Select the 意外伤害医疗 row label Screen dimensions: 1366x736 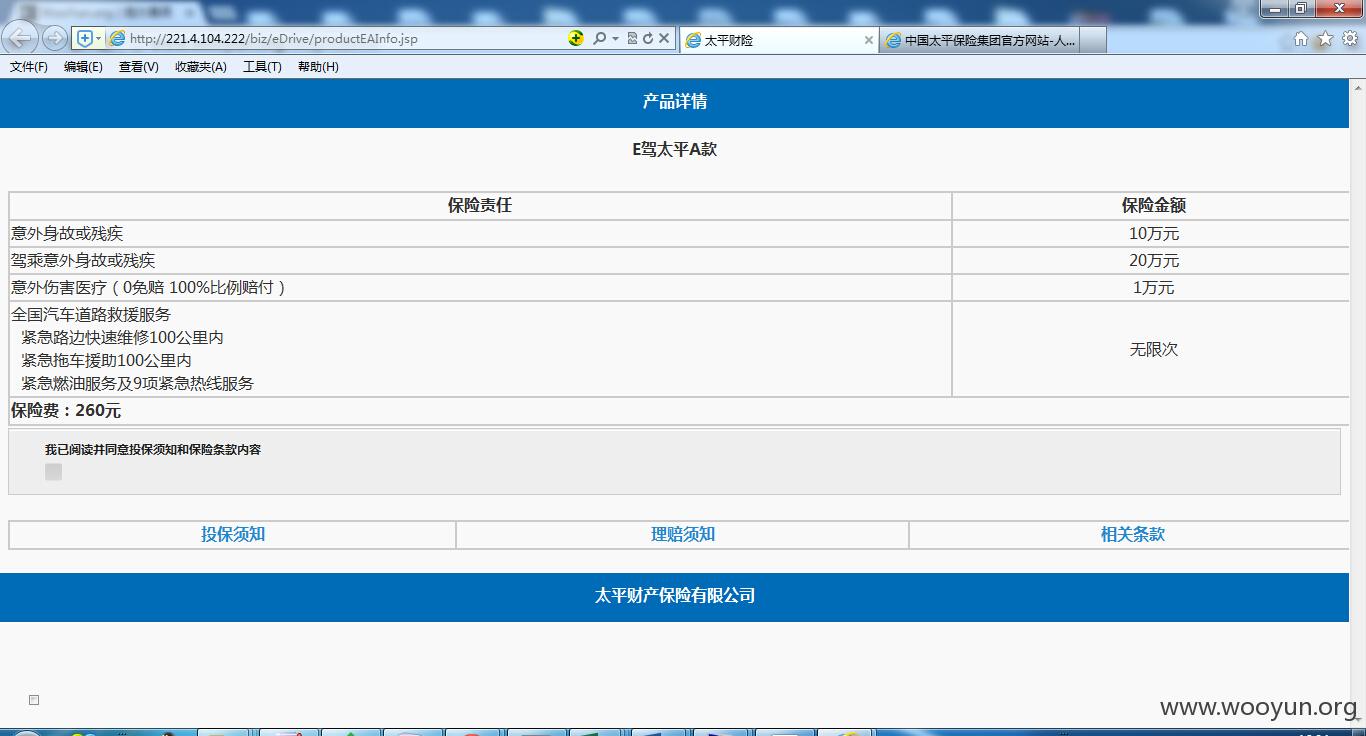click(x=149, y=288)
